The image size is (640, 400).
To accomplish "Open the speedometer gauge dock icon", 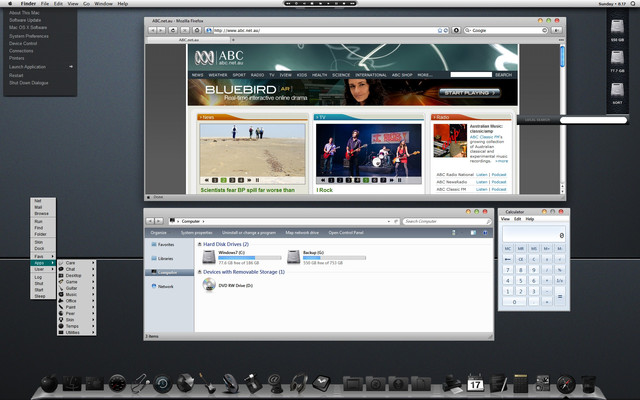I will click(x=117, y=384).
